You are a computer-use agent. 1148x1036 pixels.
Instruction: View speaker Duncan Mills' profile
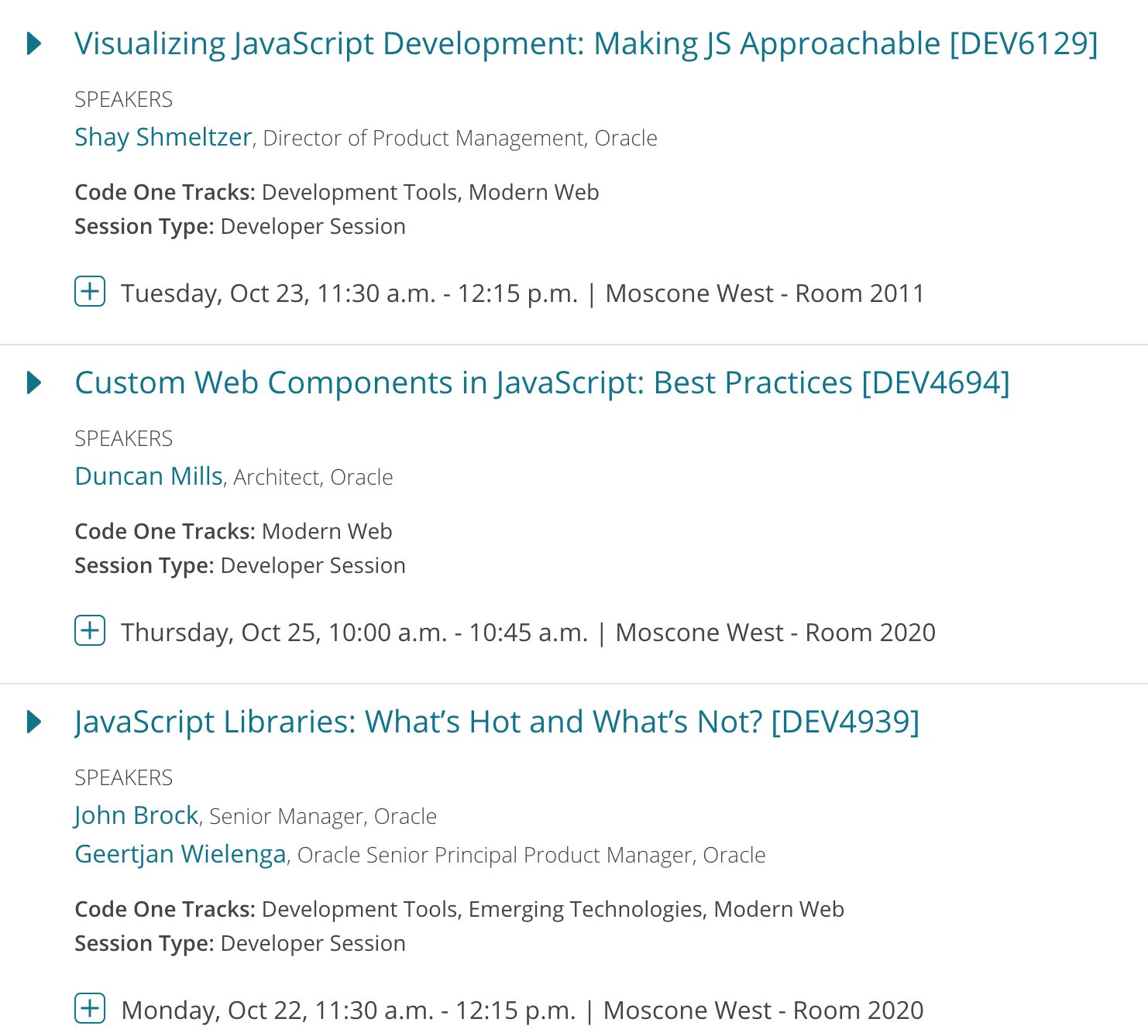click(x=149, y=476)
